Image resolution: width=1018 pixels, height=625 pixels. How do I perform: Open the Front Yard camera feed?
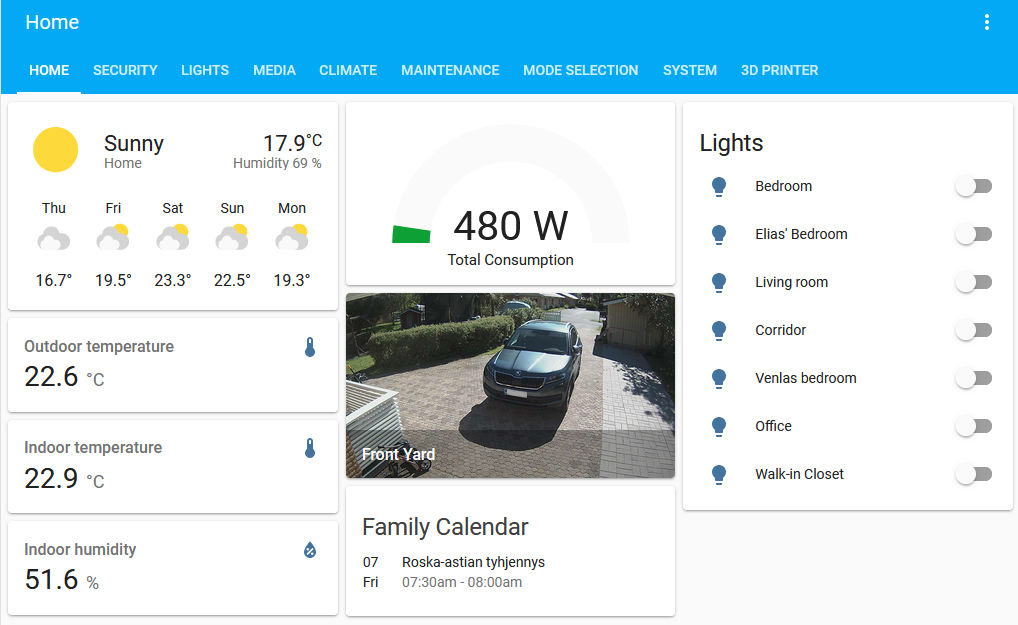point(510,386)
